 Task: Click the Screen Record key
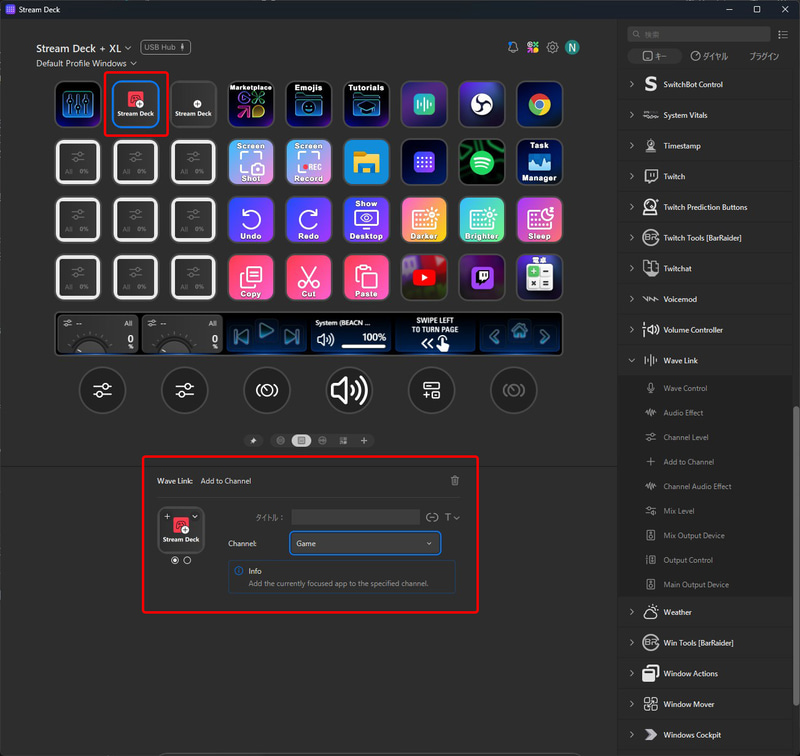[308, 161]
